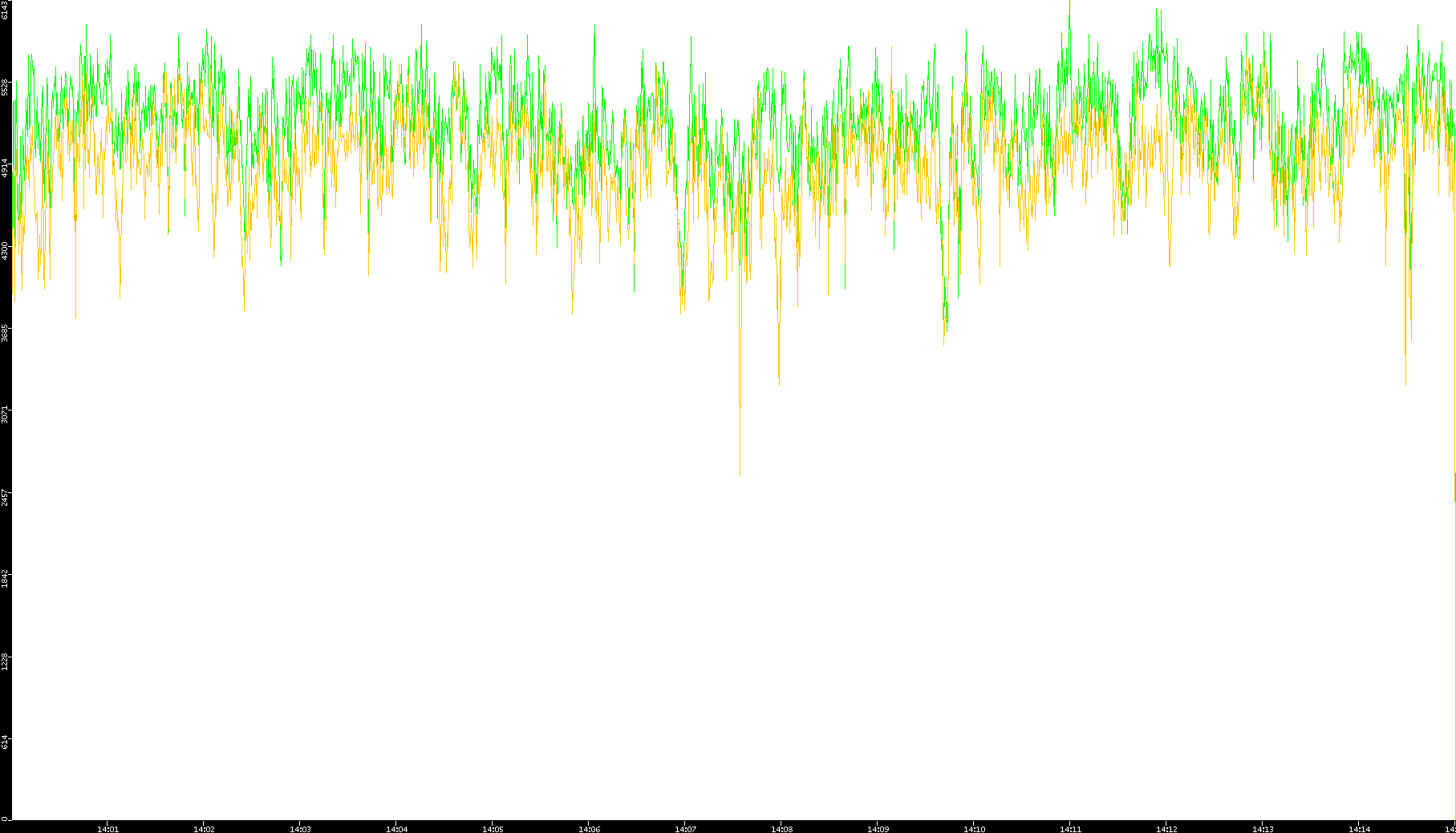The width and height of the screenshot is (1456, 833).
Task: Click the 14:04 time axis label
Action: point(396,829)
